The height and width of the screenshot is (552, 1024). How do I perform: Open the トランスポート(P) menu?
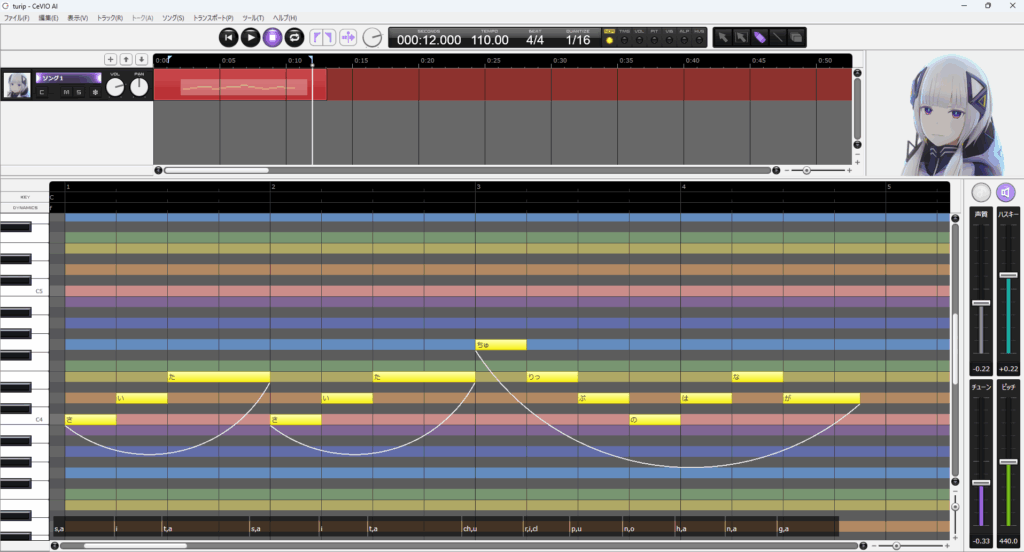coord(213,18)
